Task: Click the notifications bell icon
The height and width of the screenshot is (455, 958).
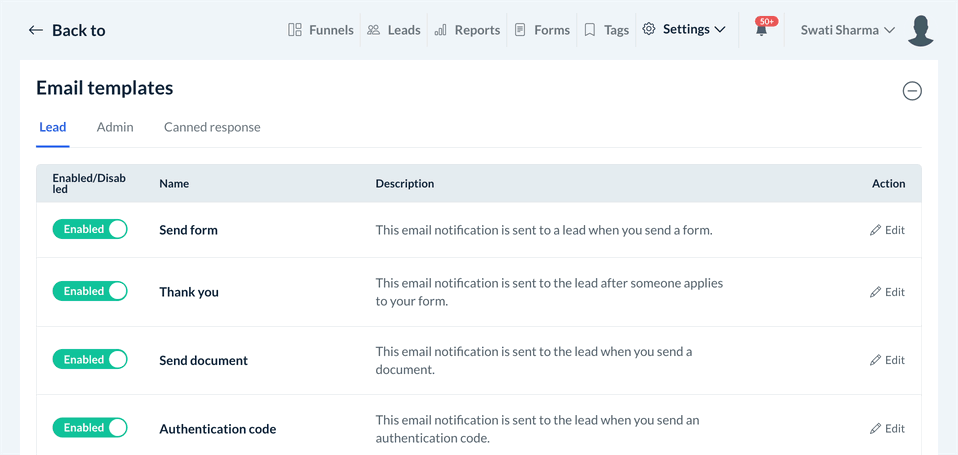Action: [762, 30]
